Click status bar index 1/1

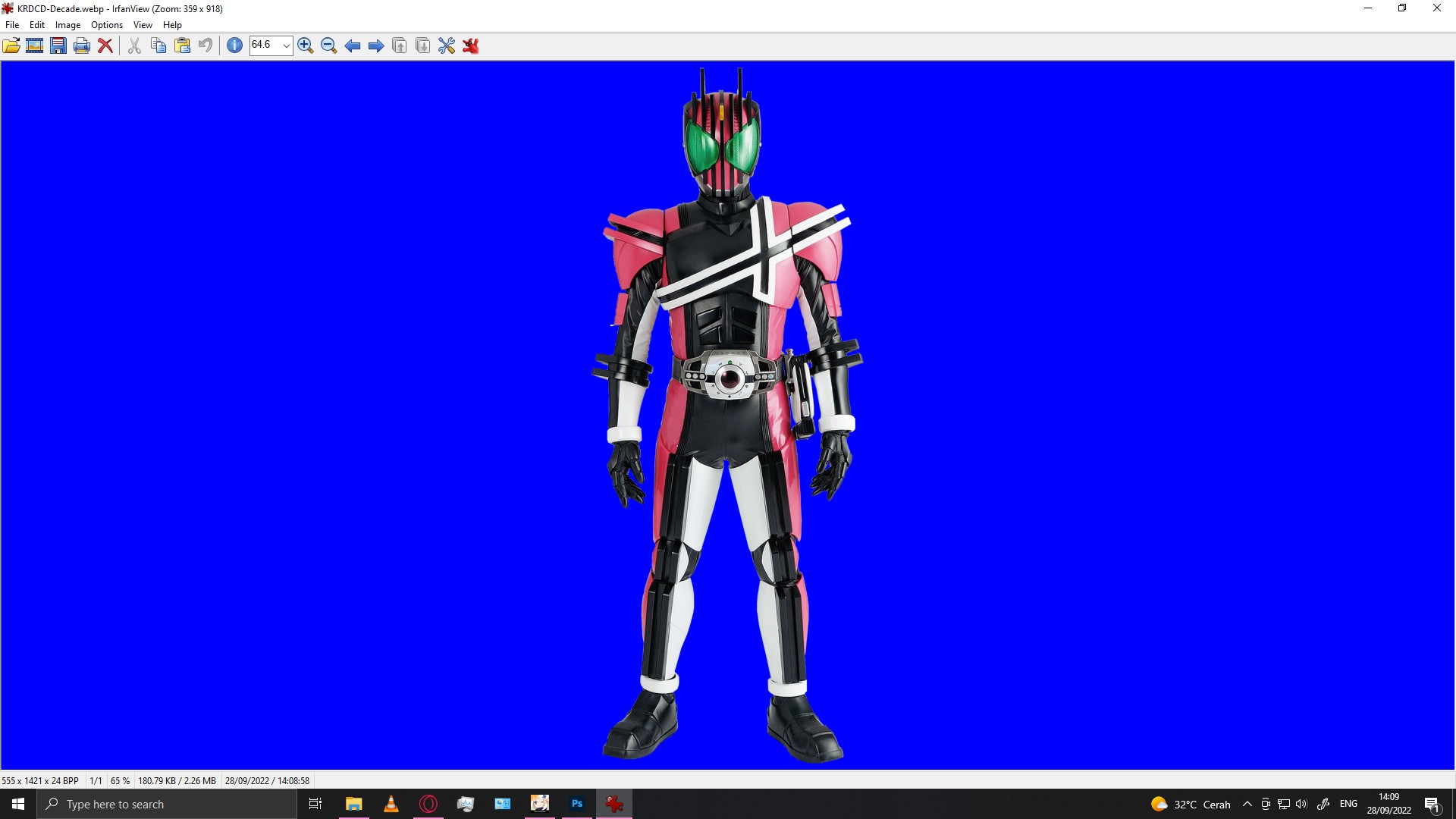click(96, 780)
